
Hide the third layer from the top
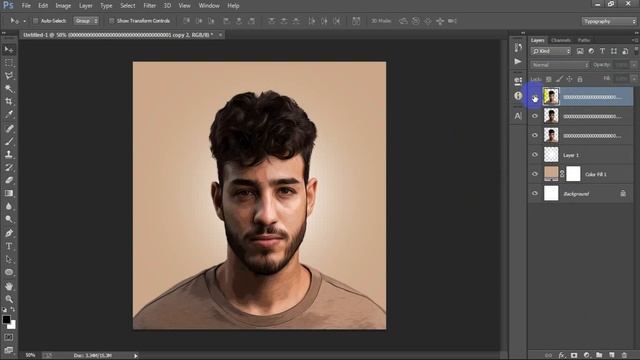coord(535,135)
